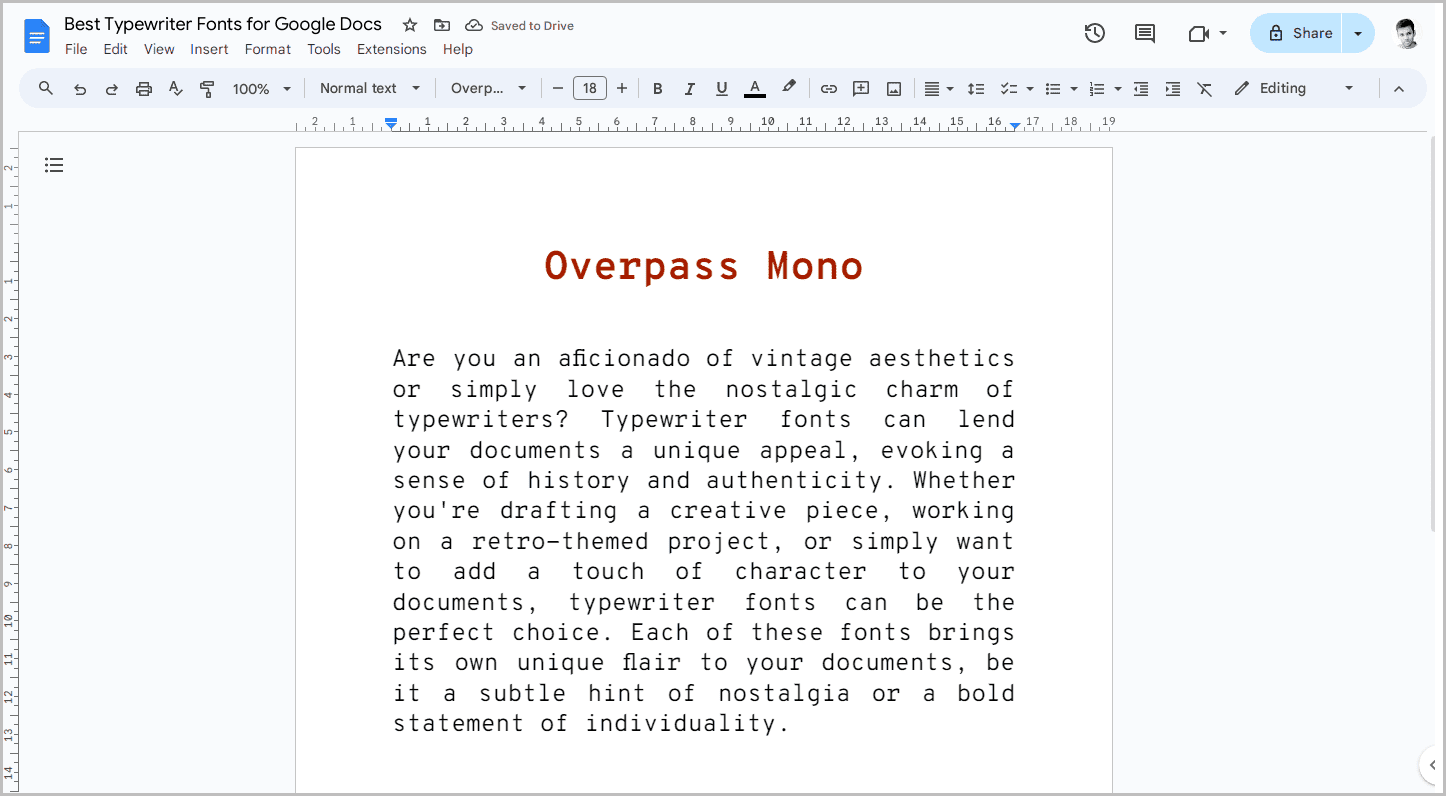Redo the last action
Viewport: 1446px width, 796px height.
112,89
